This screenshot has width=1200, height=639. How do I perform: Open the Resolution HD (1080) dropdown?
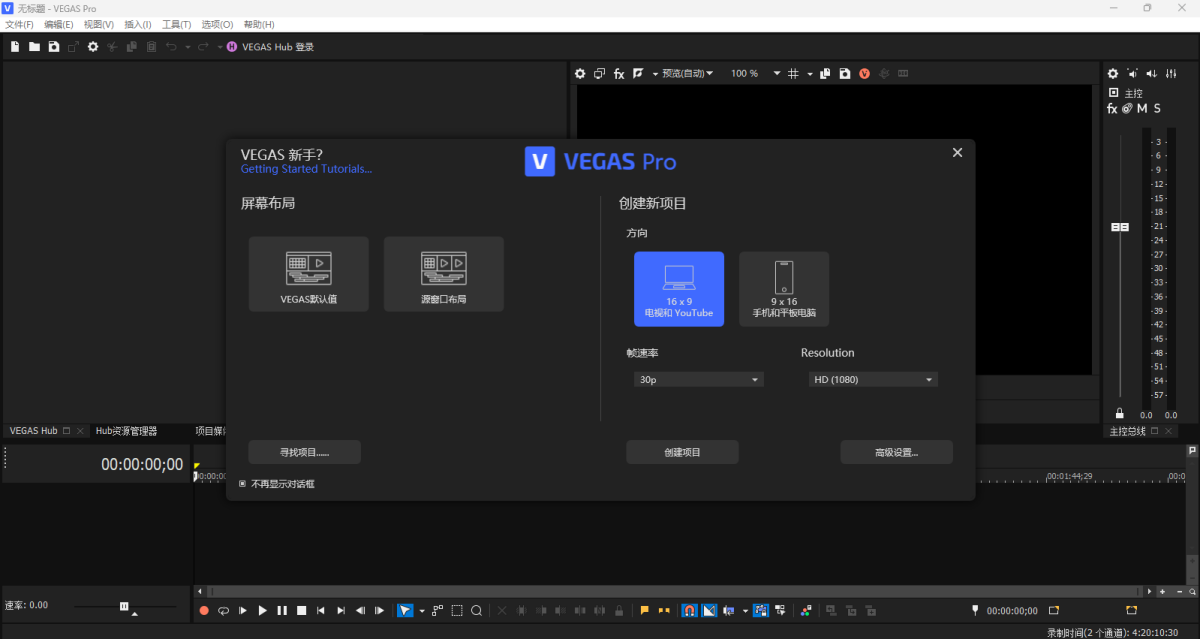pyautogui.click(x=873, y=380)
